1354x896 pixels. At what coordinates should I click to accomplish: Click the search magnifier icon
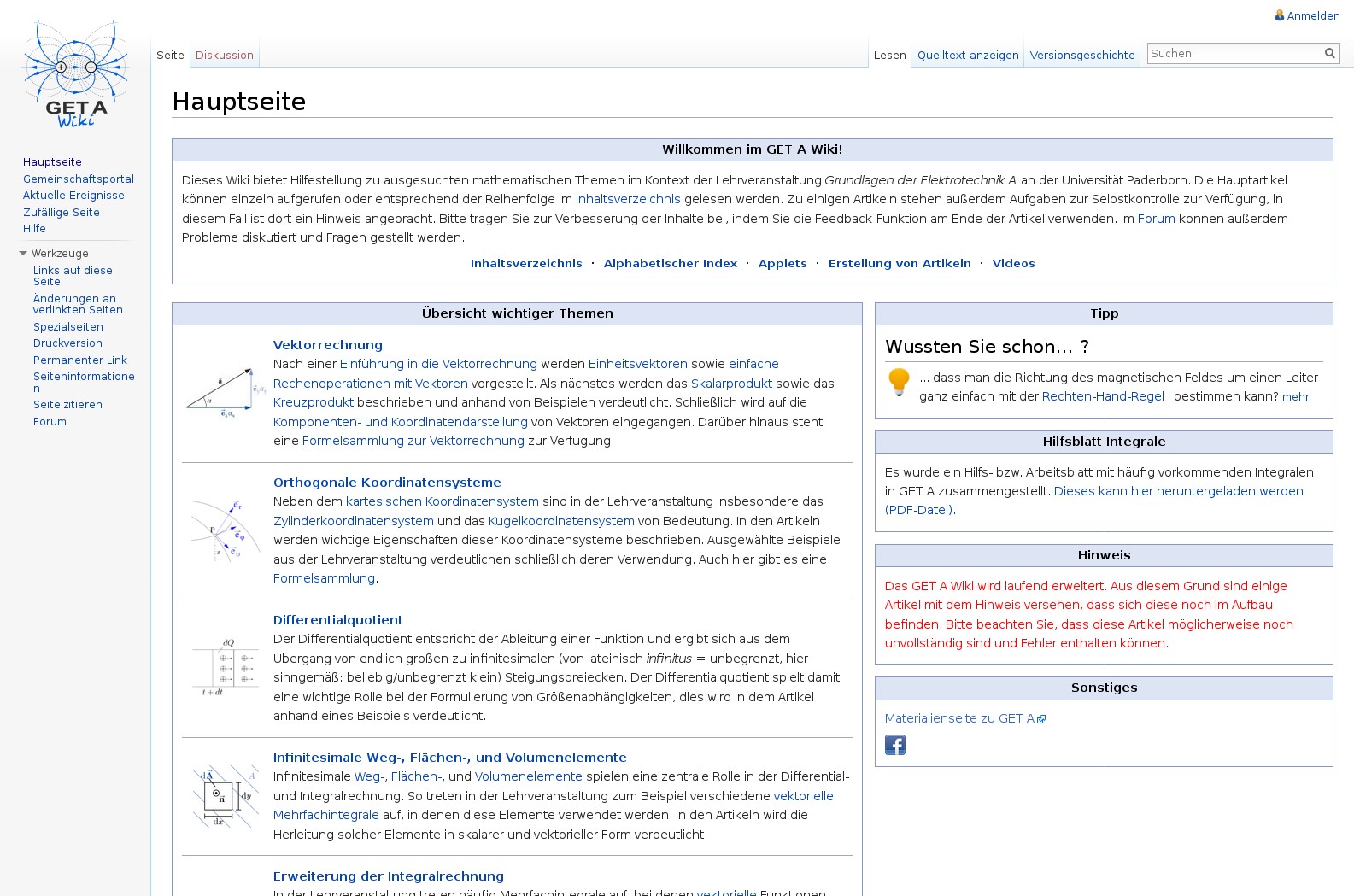coord(1329,53)
